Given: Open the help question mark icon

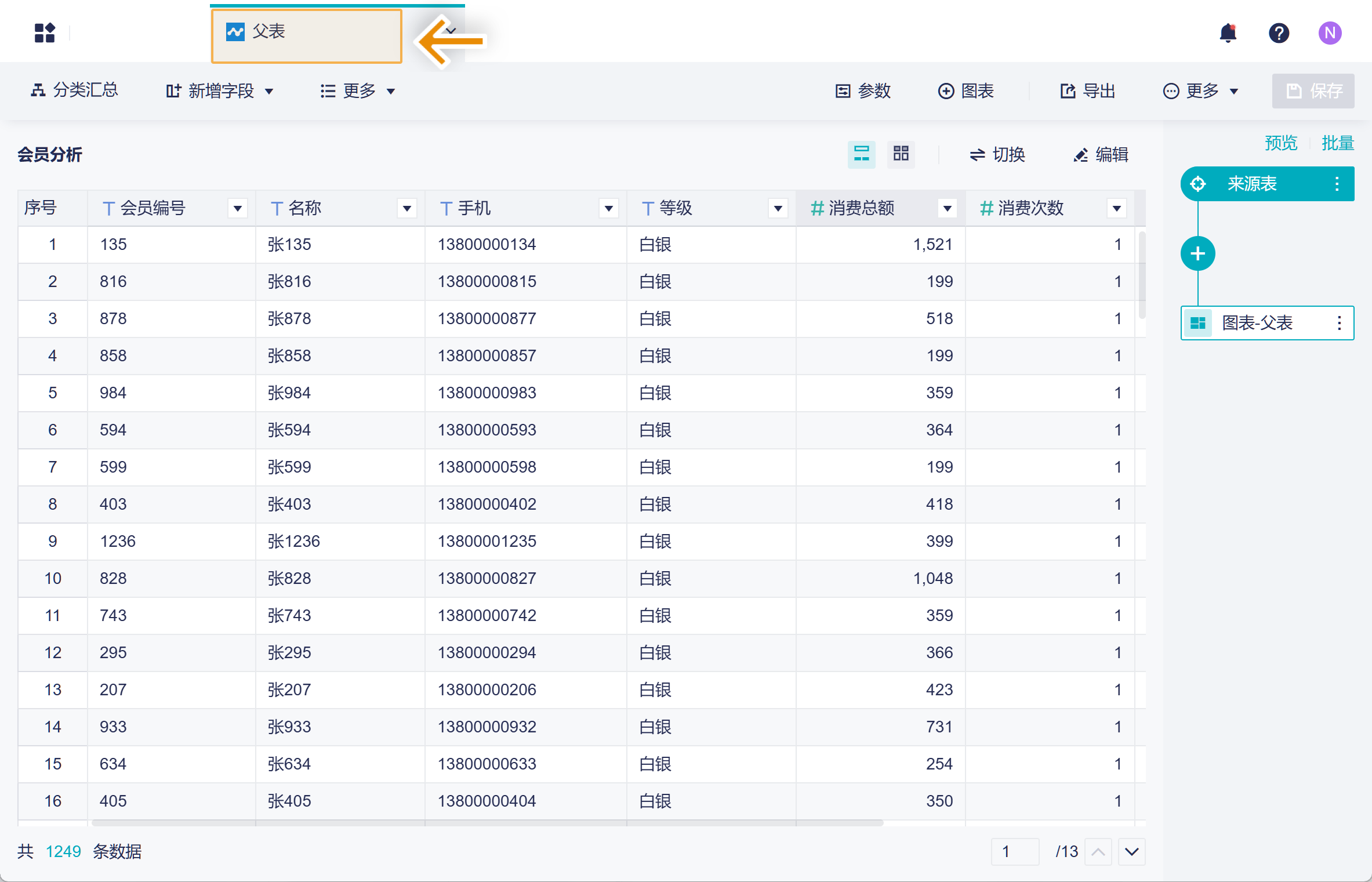Looking at the screenshot, I should point(1279,33).
